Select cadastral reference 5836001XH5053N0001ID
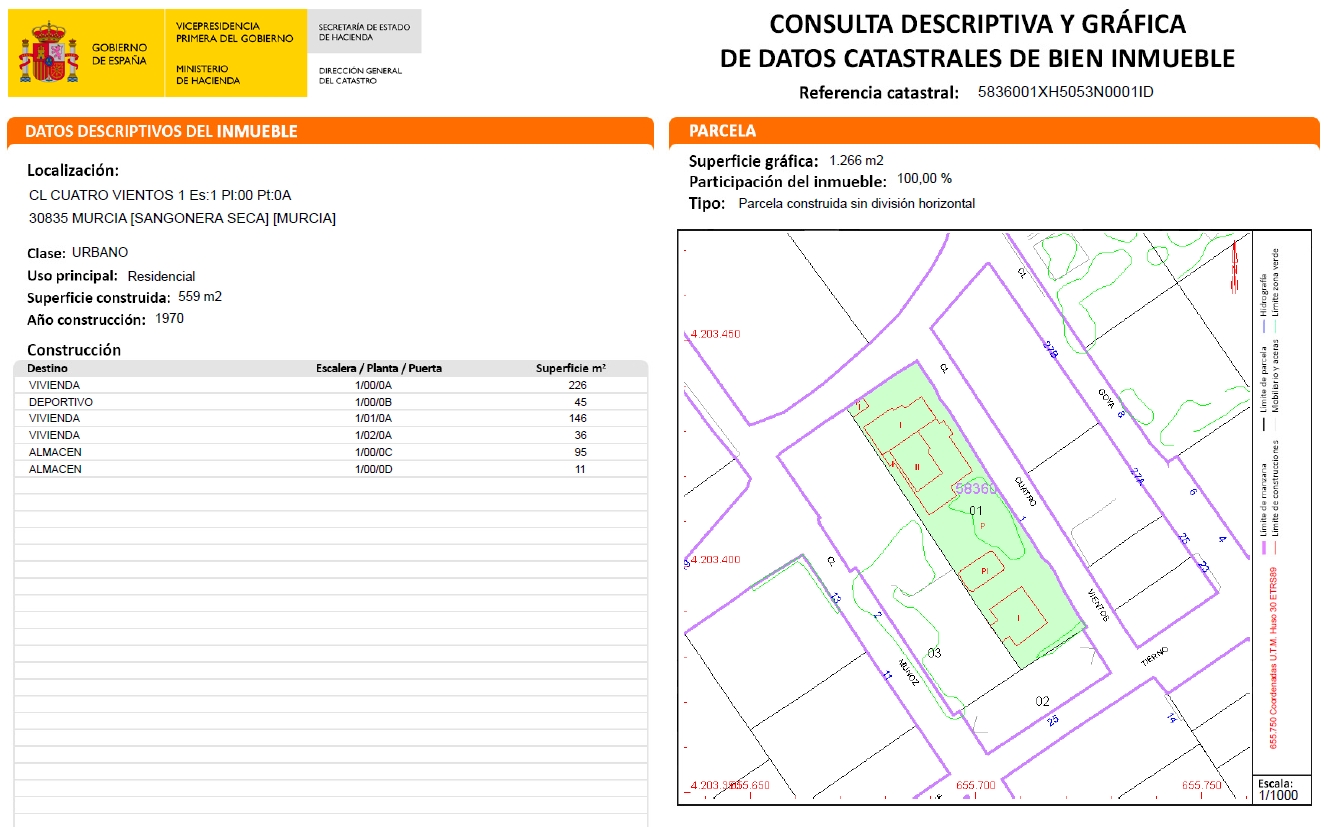This screenshot has height=827, width=1336. pos(1066,92)
